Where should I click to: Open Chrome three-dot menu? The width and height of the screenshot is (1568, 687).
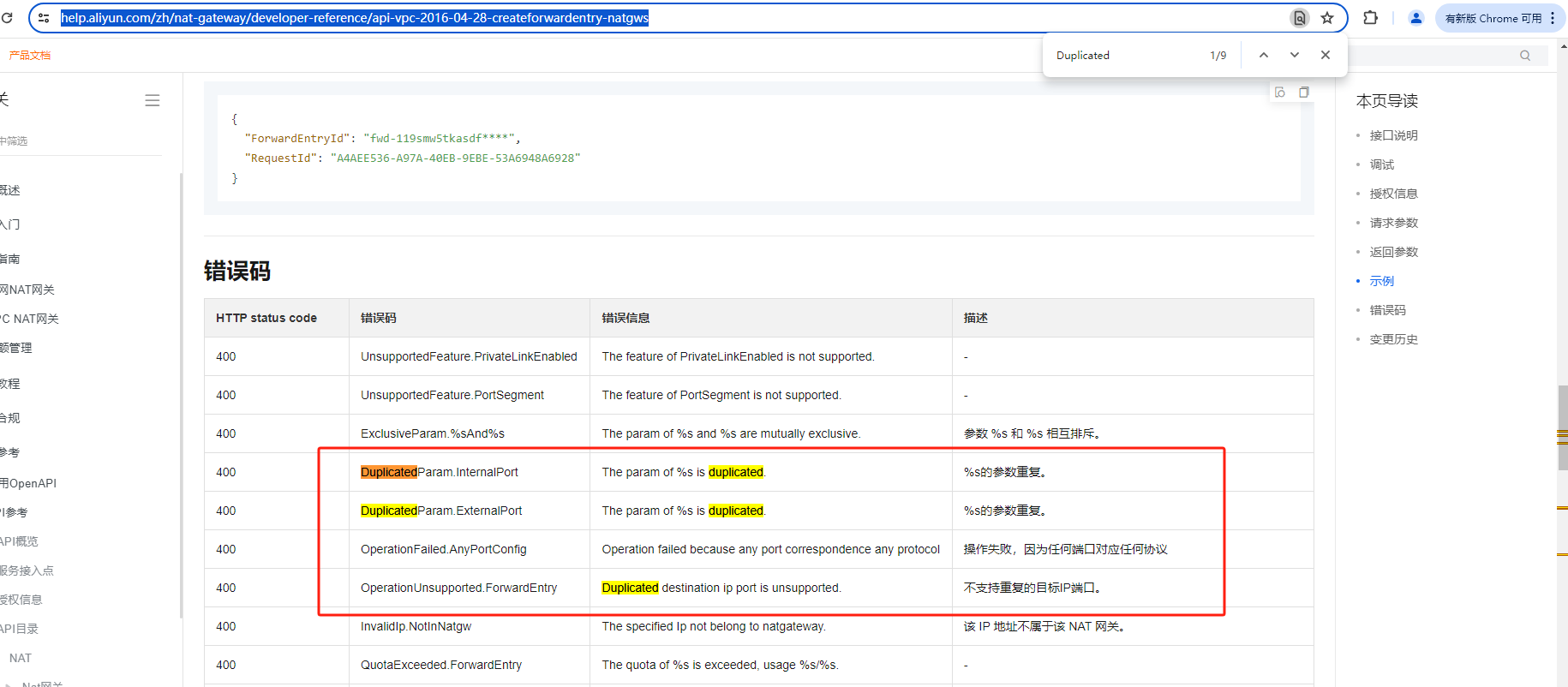point(1553,18)
